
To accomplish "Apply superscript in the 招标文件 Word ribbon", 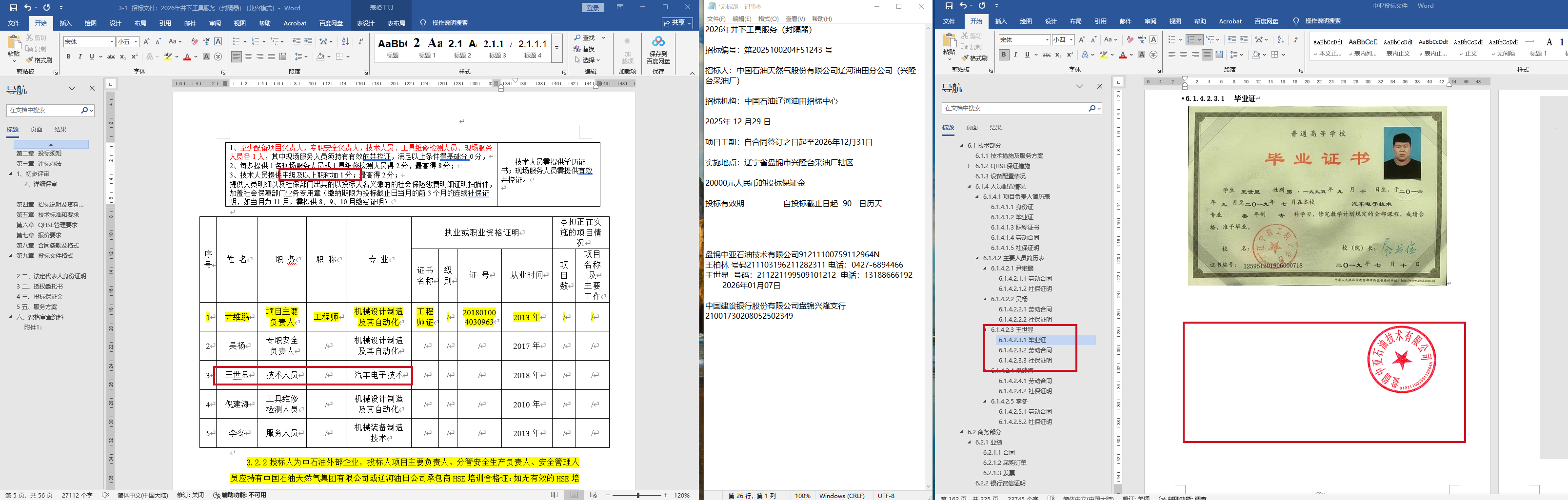I will [135, 57].
